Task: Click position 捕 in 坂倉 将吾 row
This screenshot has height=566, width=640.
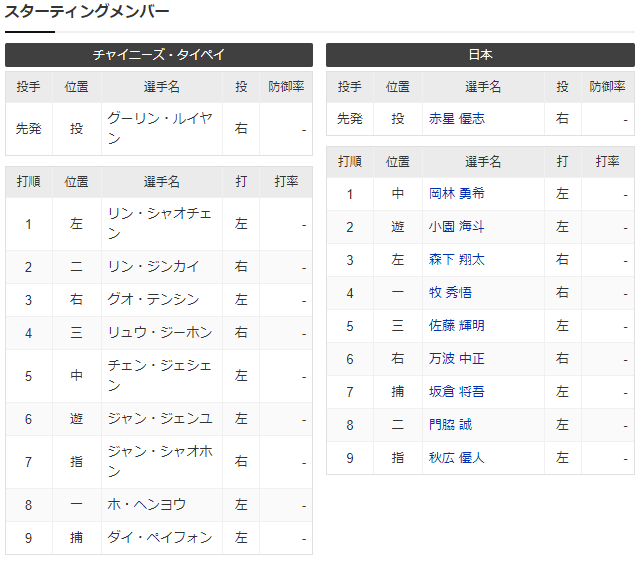Action: tap(398, 392)
